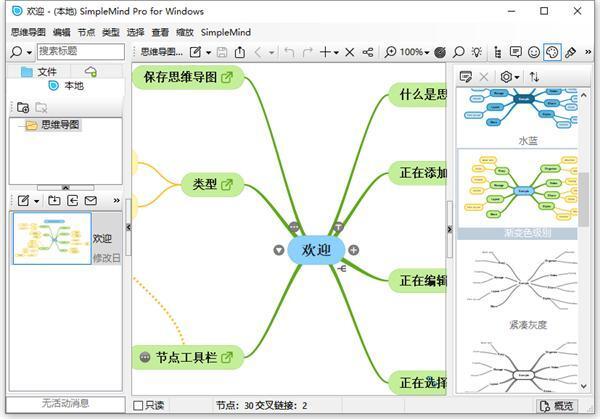The image size is (600, 419).
Task: Click the new mind map icon in explorer toolbar
Action: pyautogui.click(x=23, y=201)
